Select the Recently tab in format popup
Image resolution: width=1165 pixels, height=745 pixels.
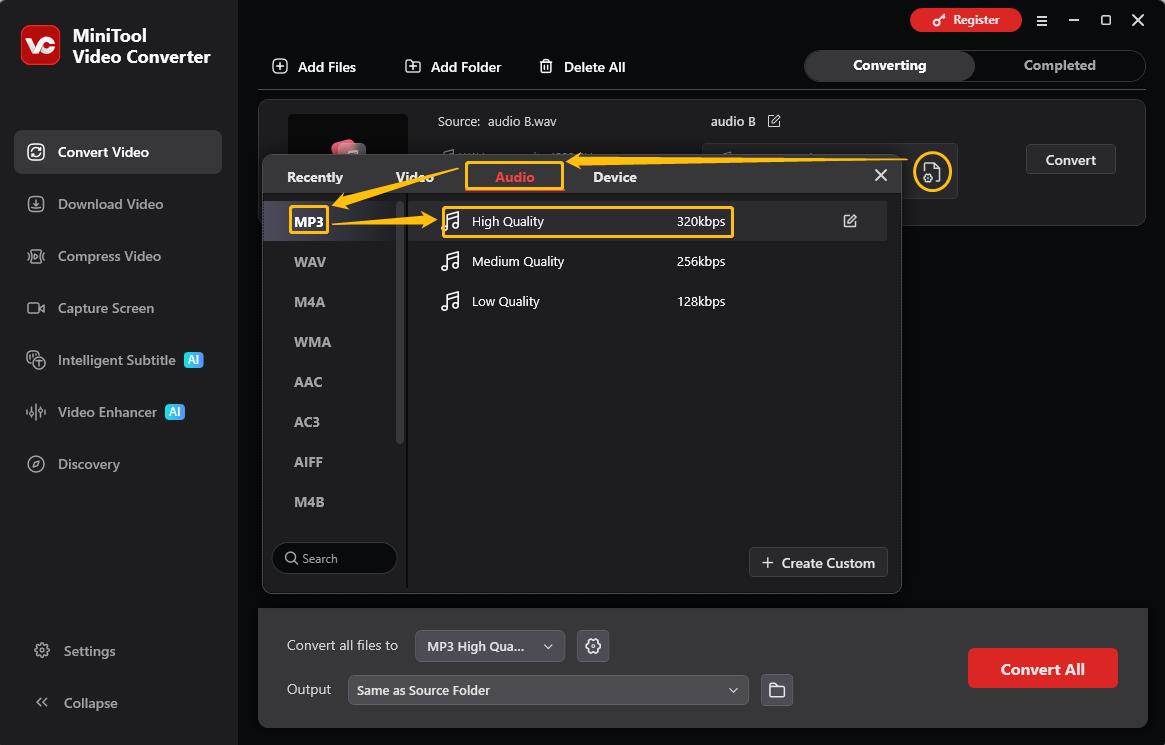315,177
